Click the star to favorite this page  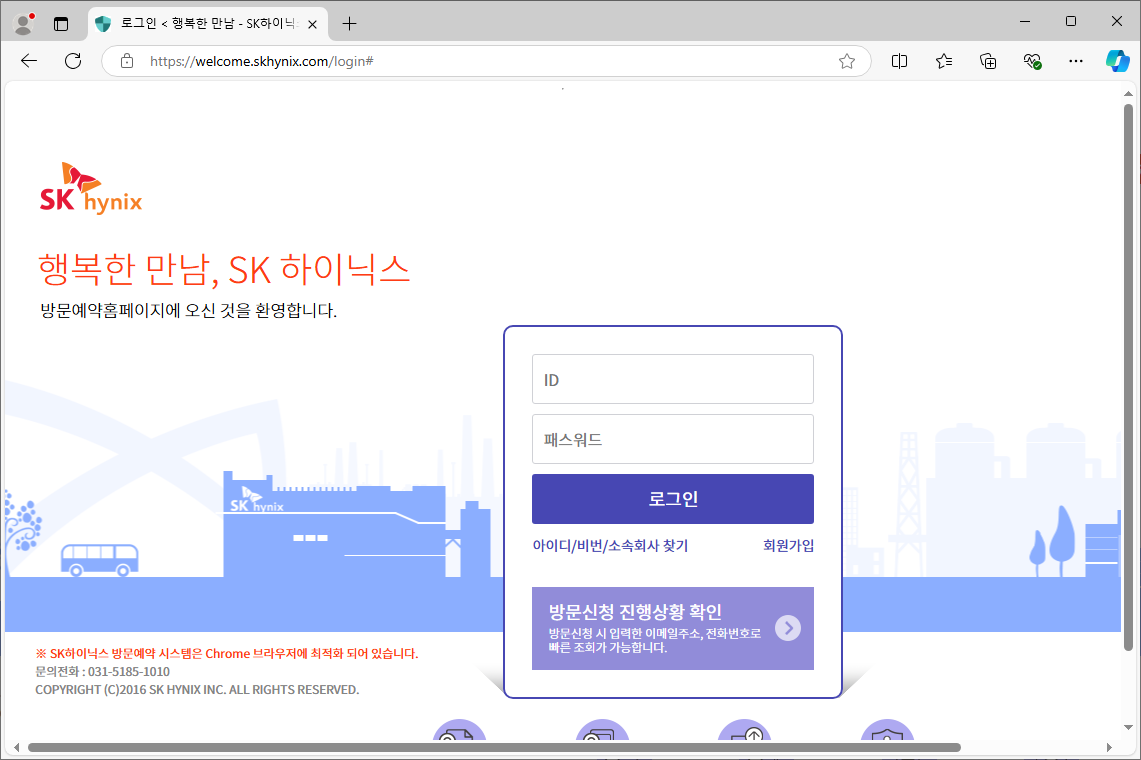[847, 61]
